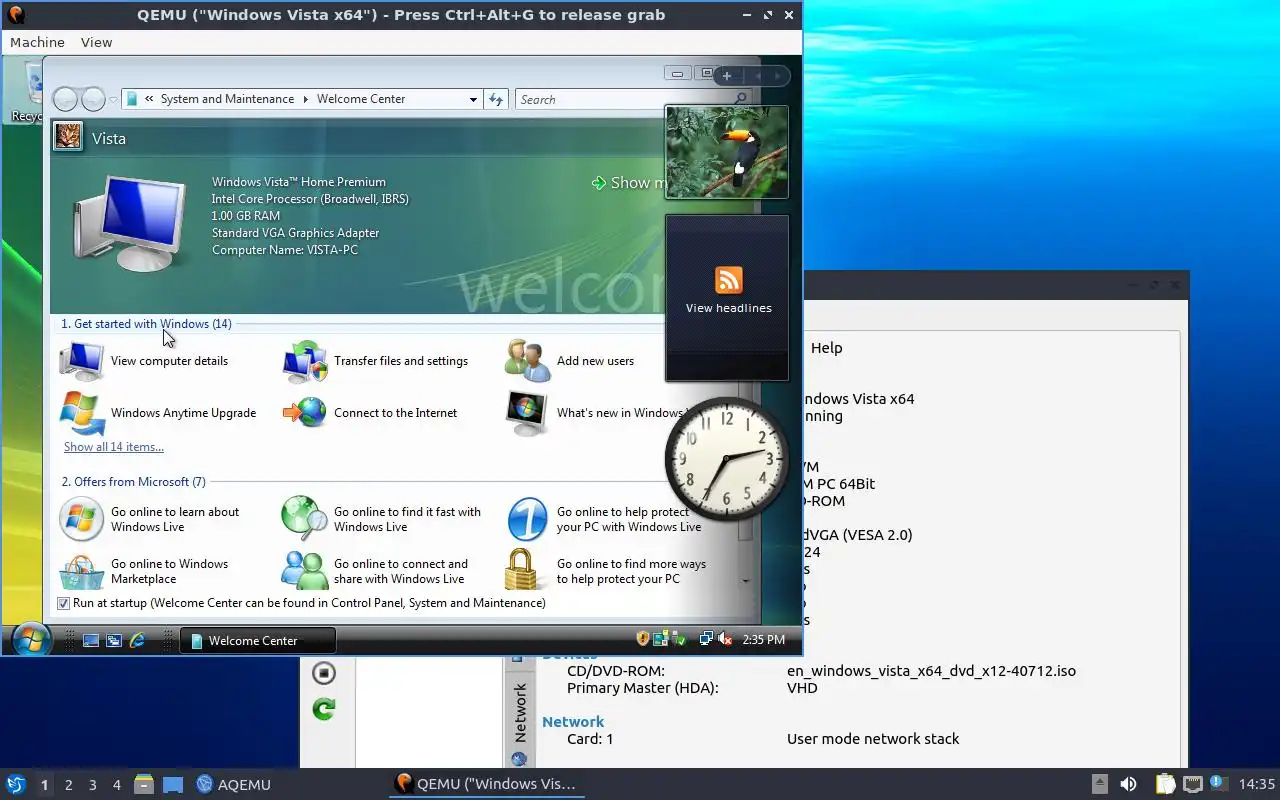Viewport: 1280px width, 800px height.
Task: Click the muted volume tray icon in Vista
Action: click(725, 639)
